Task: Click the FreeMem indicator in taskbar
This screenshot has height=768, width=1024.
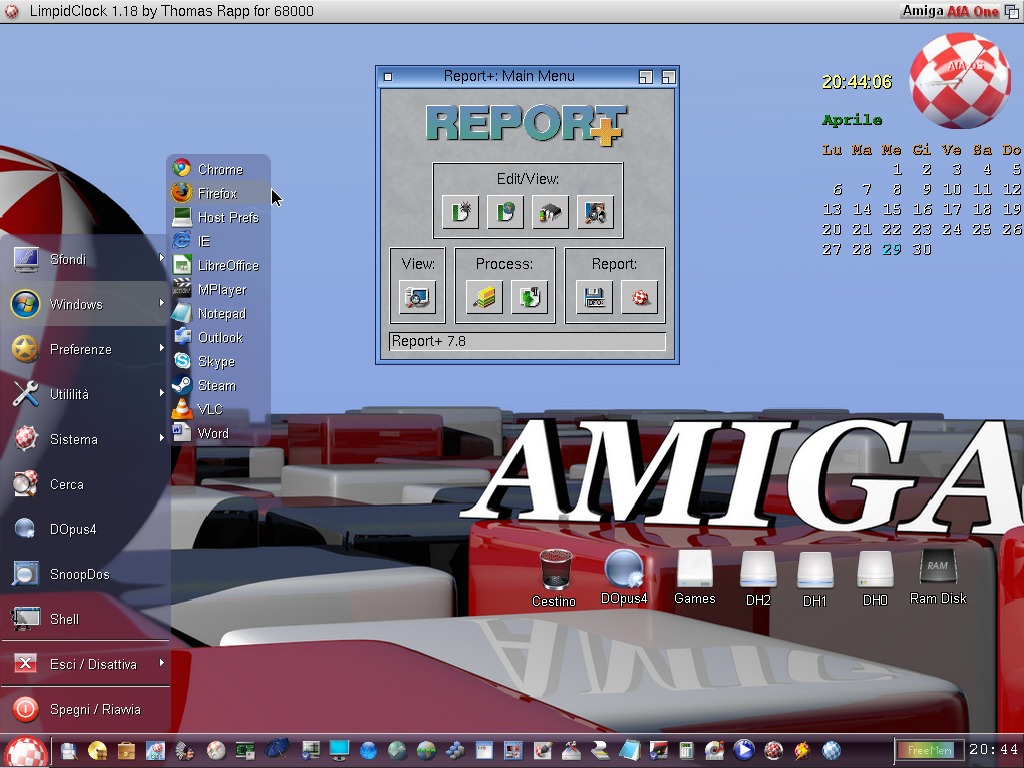Action: pyautogui.click(x=929, y=750)
